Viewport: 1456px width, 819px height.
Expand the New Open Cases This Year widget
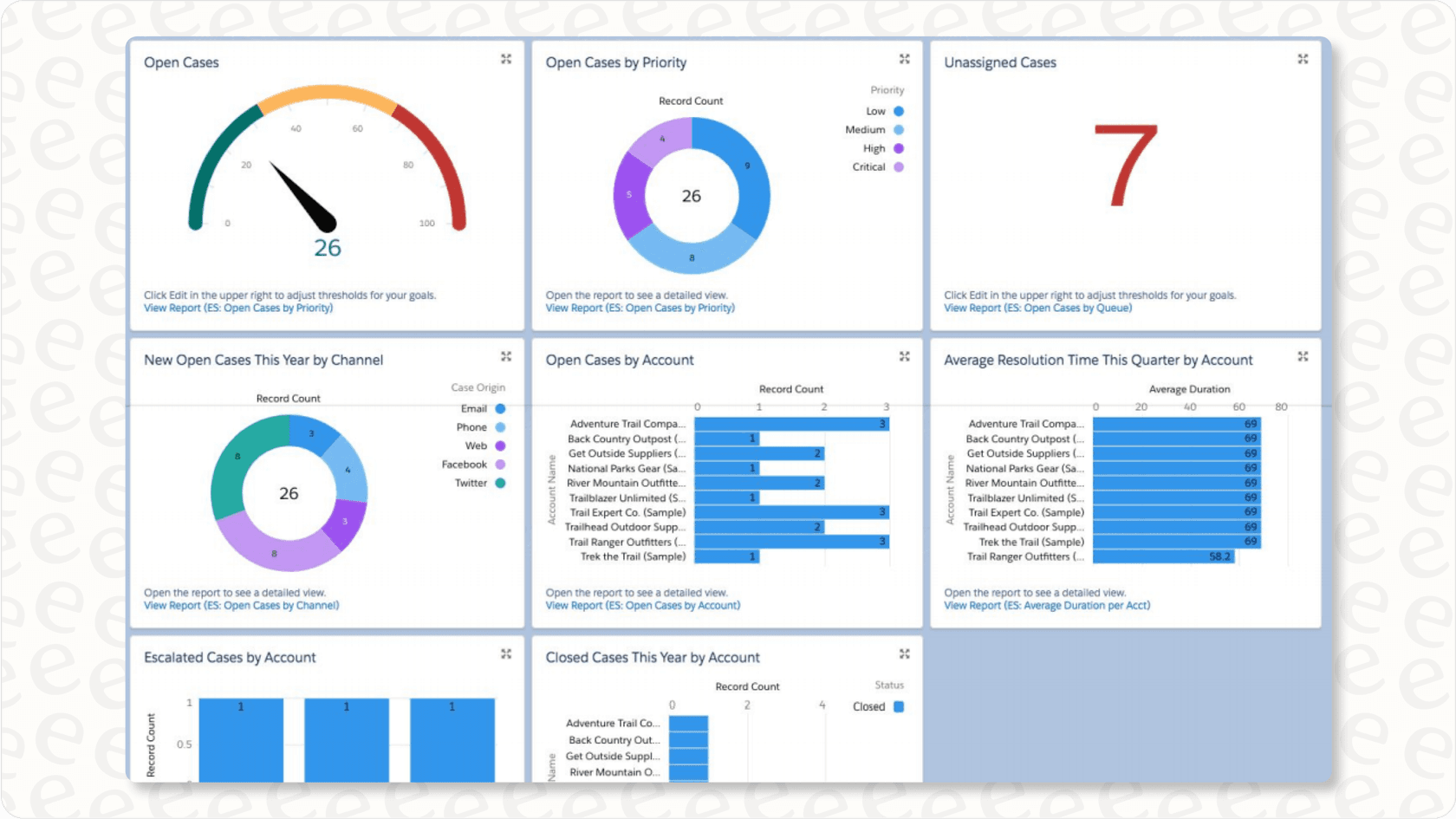click(x=506, y=356)
